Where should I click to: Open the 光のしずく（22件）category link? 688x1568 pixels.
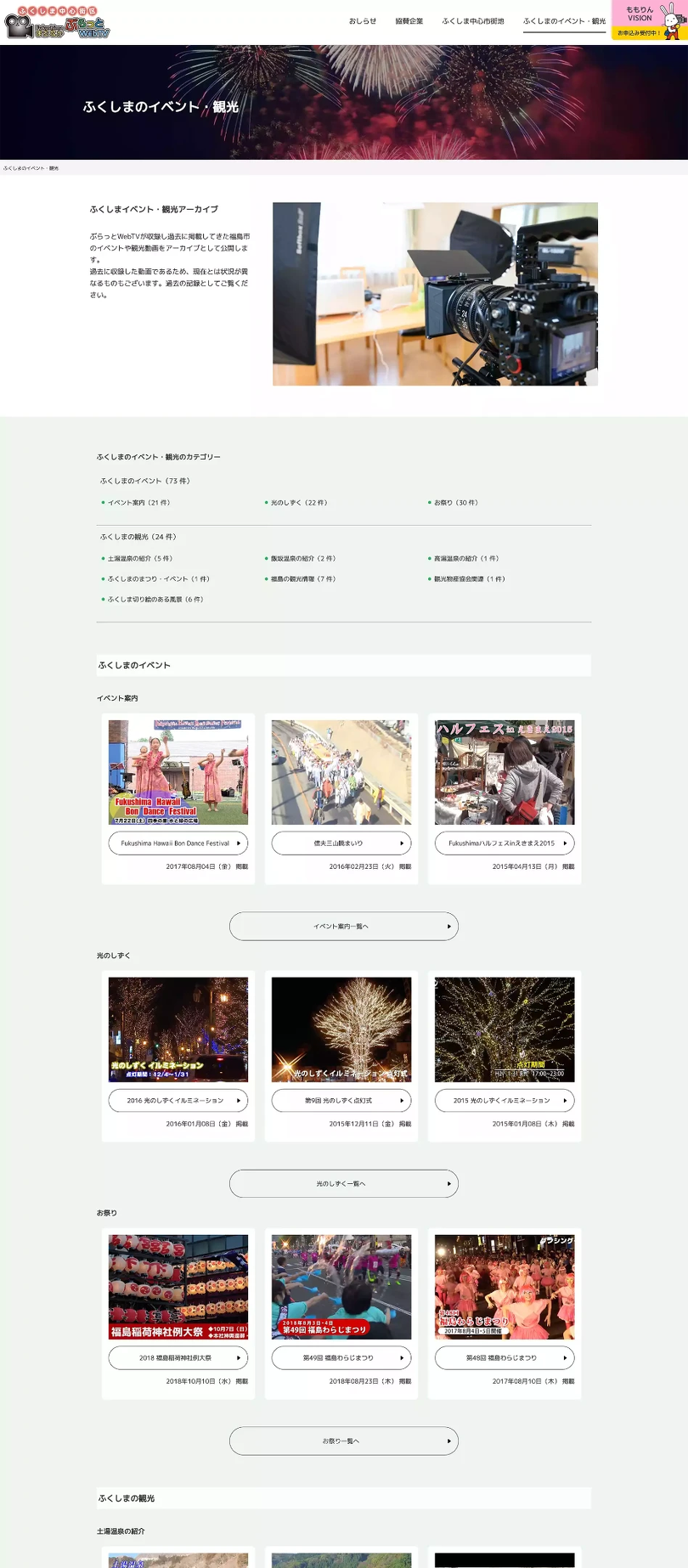pyautogui.click(x=298, y=503)
